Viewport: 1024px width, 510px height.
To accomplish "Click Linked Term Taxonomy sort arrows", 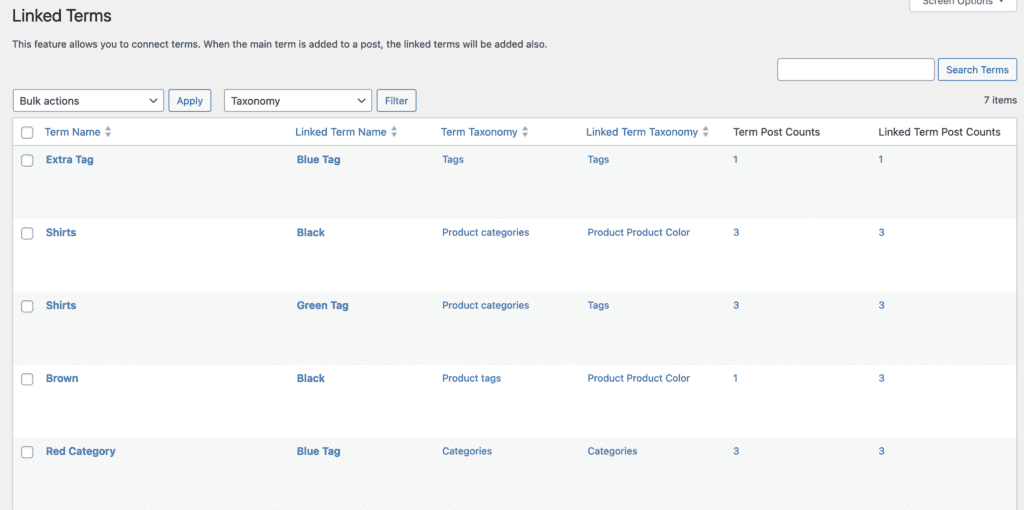I will [705, 132].
